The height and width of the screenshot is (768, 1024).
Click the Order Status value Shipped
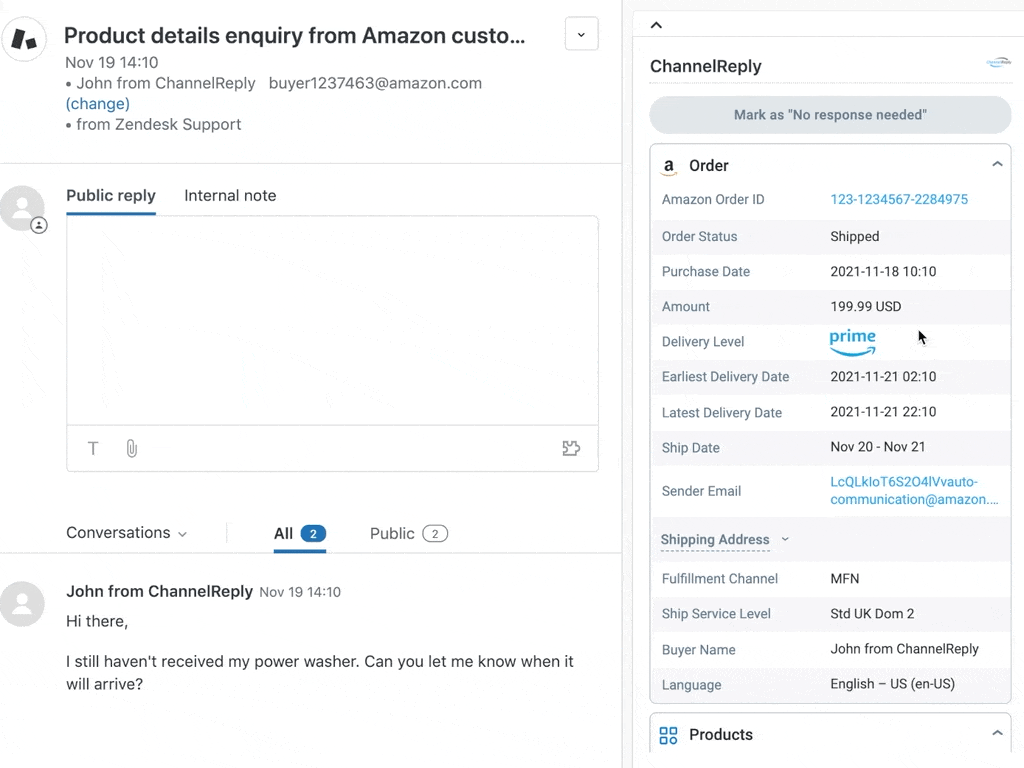[x=855, y=236]
